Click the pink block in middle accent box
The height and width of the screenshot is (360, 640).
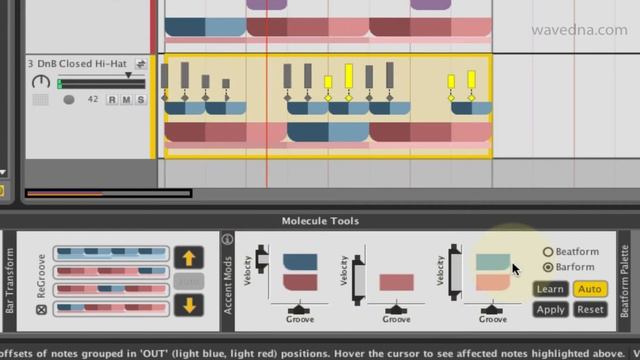pos(396,282)
